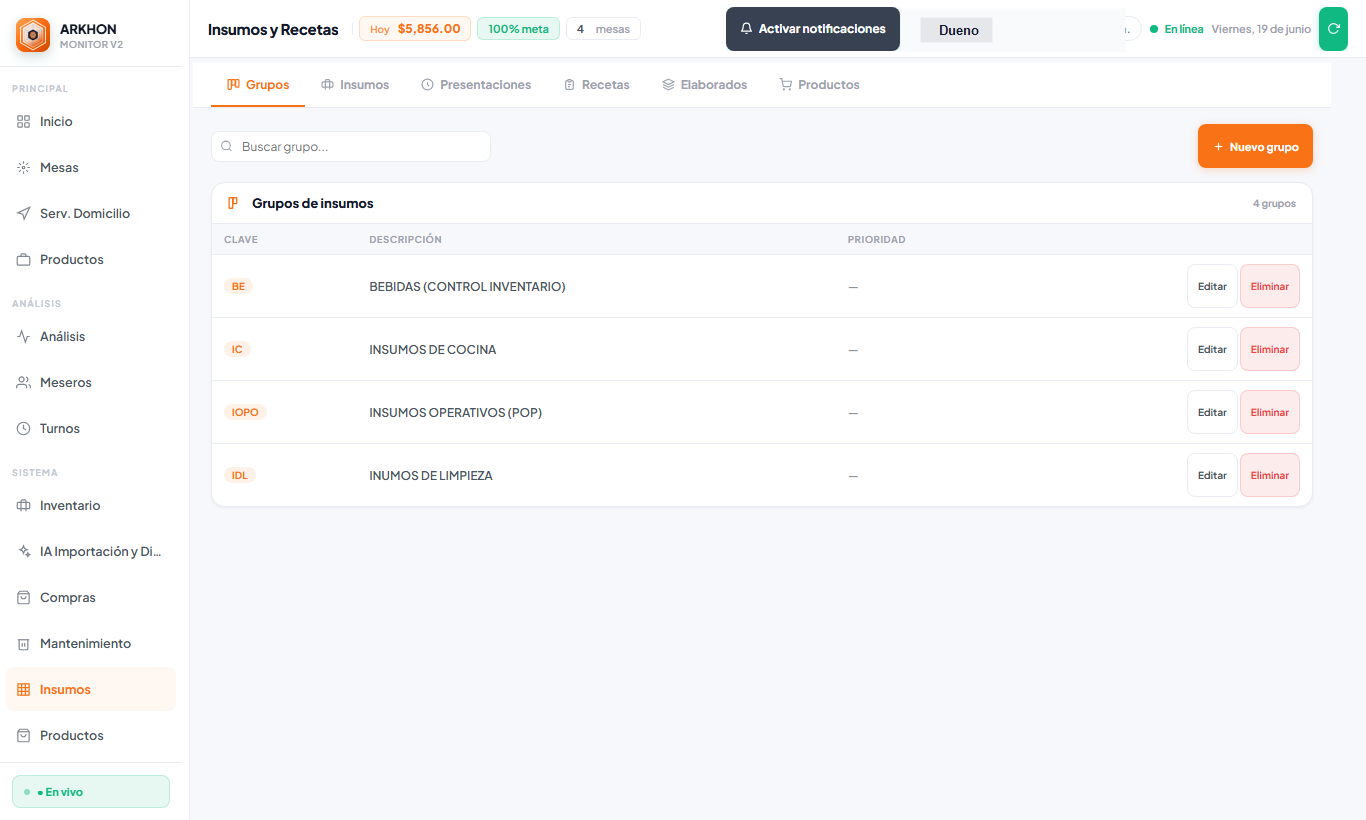1366x820 pixels.
Task: Click the En línea status text
Action: [x=1184, y=29]
